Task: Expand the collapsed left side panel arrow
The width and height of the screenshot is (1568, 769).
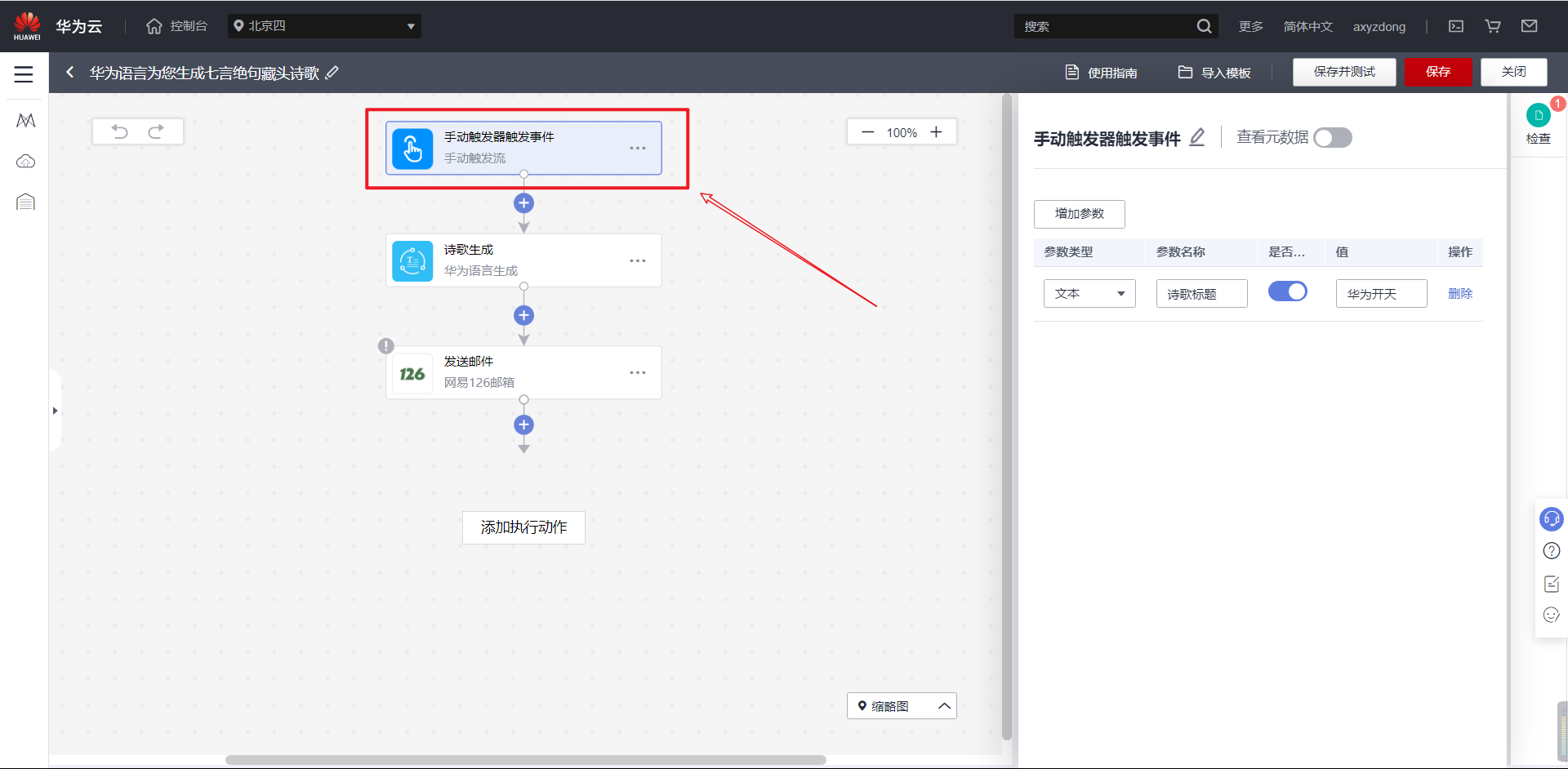Action: point(55,411)
